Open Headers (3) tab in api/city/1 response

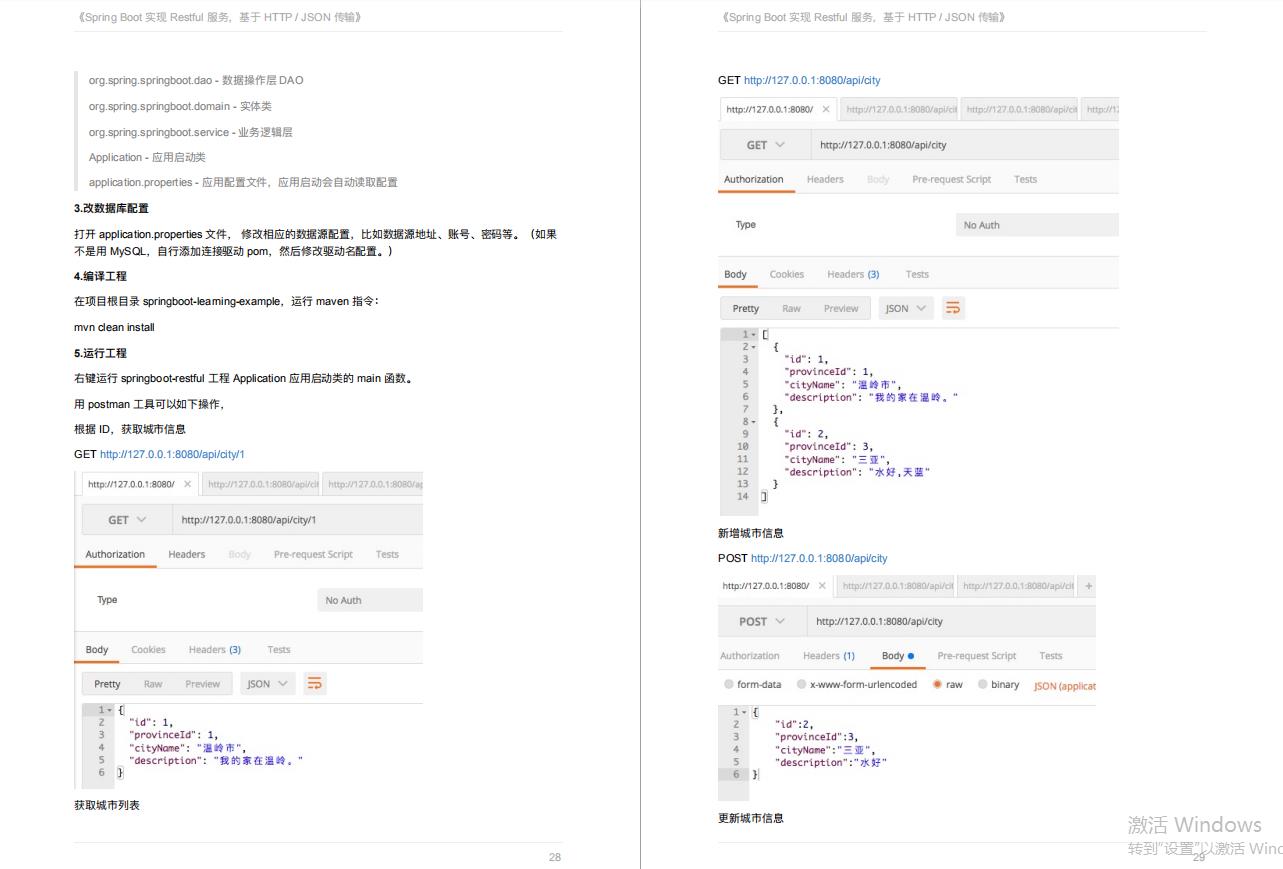(215, 650)
